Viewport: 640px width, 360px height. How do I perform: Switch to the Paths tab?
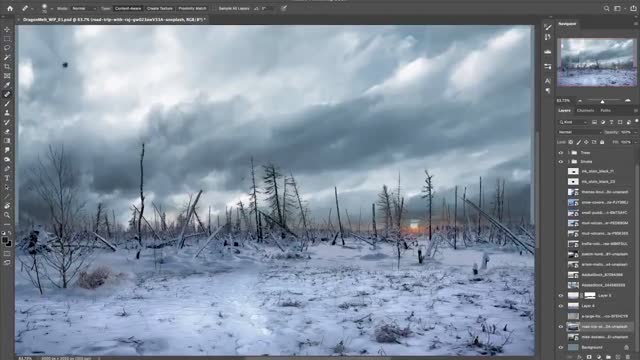(x=606, y=111)
